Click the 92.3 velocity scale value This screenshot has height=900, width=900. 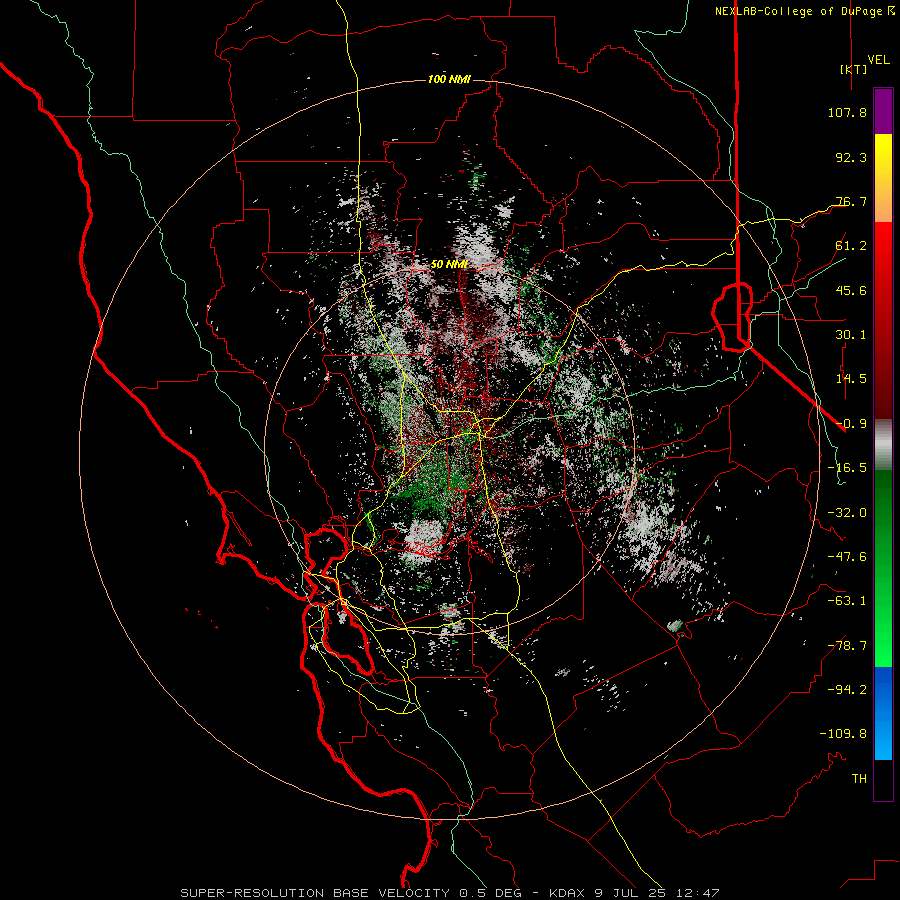click(x=851, y=157)
